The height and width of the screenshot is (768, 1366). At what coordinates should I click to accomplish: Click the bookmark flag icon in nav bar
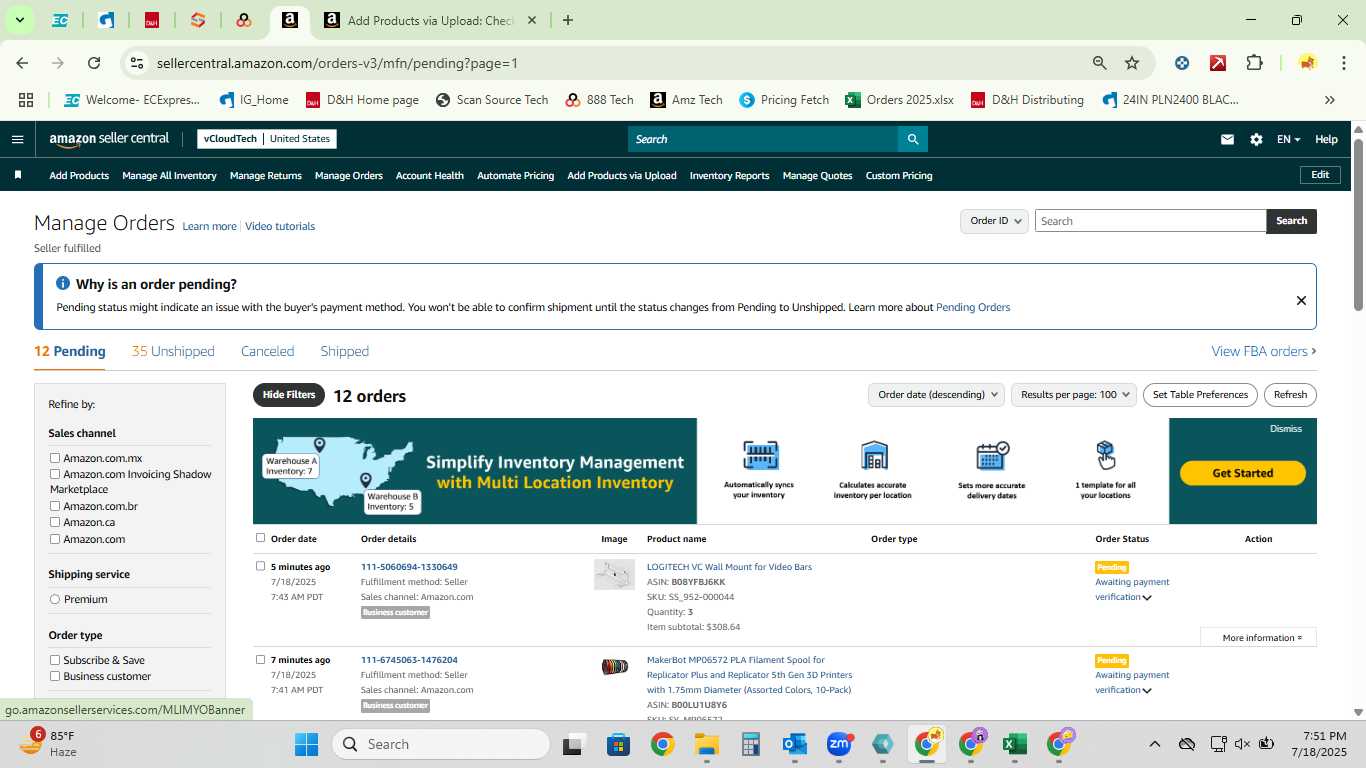[x=18, y=175]
